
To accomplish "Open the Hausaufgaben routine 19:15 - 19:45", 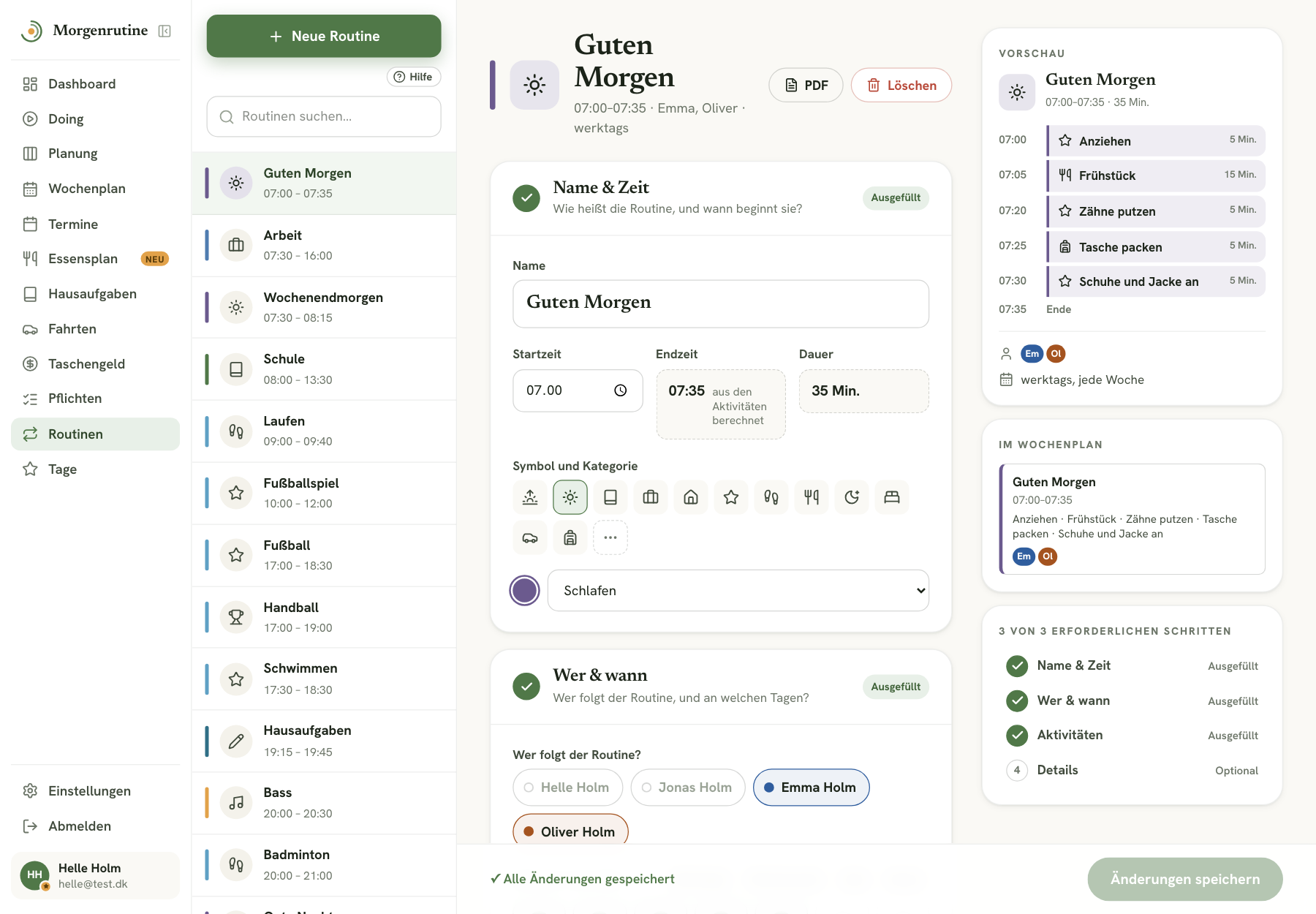I will click(x=324, y=741).
